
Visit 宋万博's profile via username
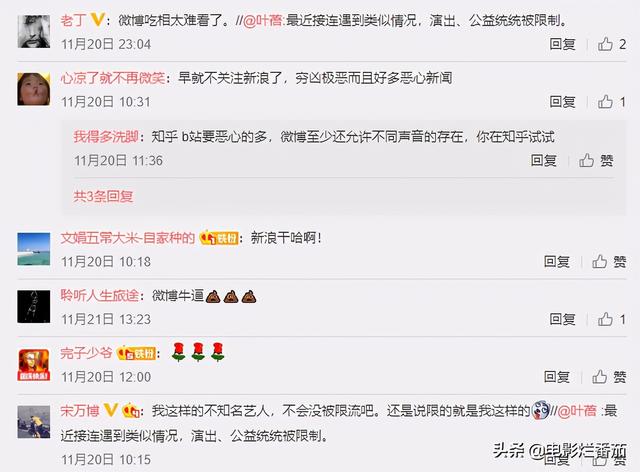[80, 410]
